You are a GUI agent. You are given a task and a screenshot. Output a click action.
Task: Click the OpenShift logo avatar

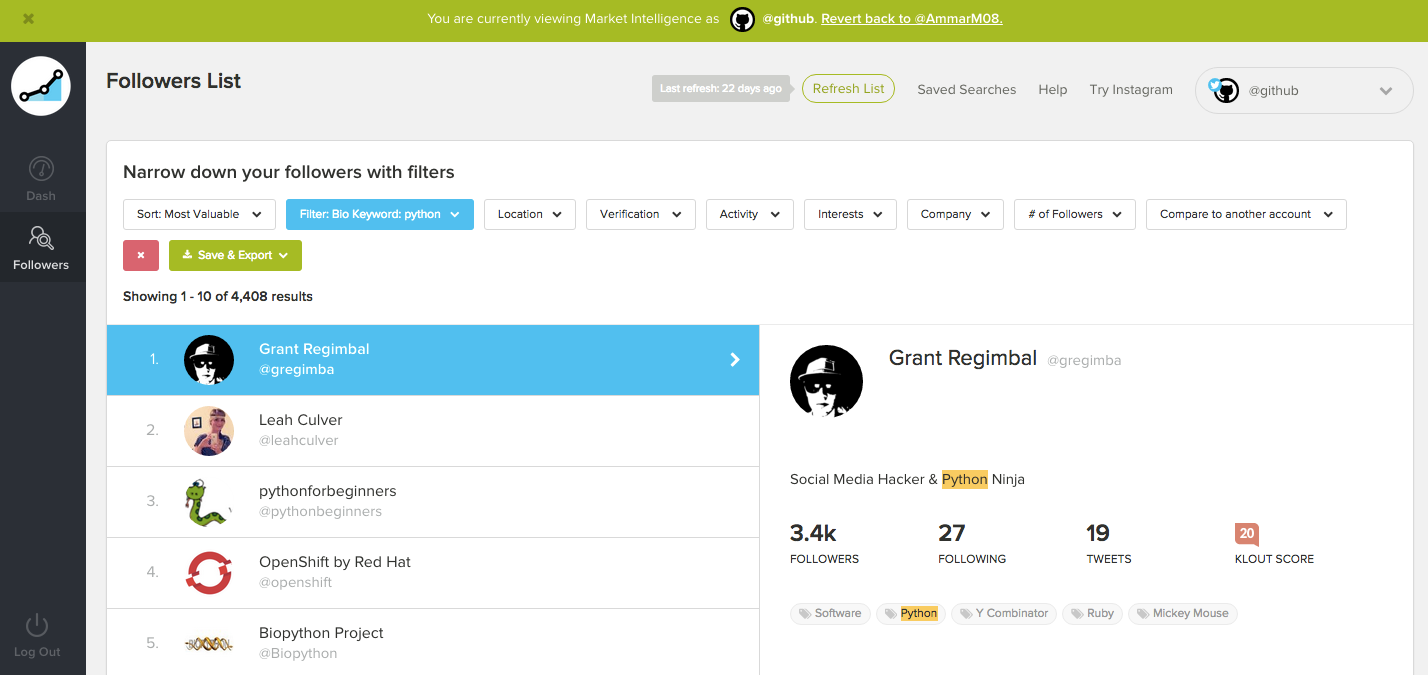(x=209, y=573)
